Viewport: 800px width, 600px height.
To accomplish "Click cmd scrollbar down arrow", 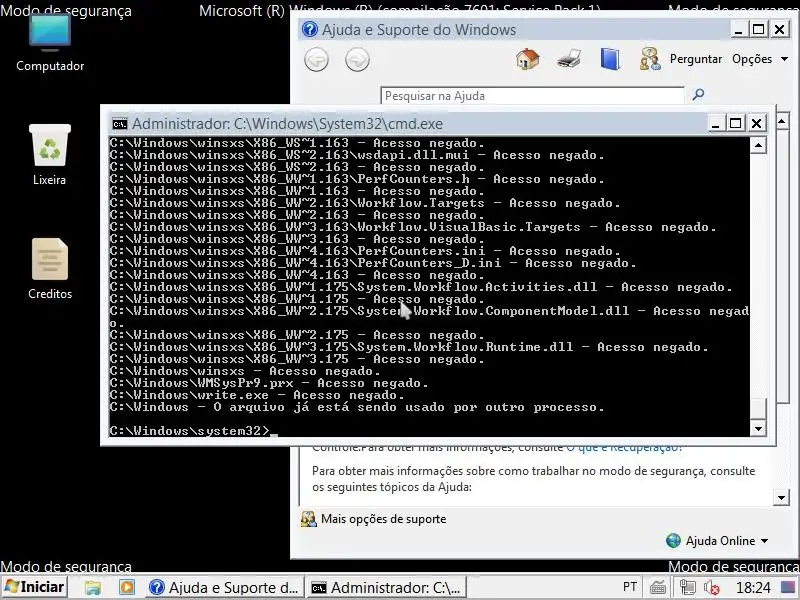I will (759, 429).
